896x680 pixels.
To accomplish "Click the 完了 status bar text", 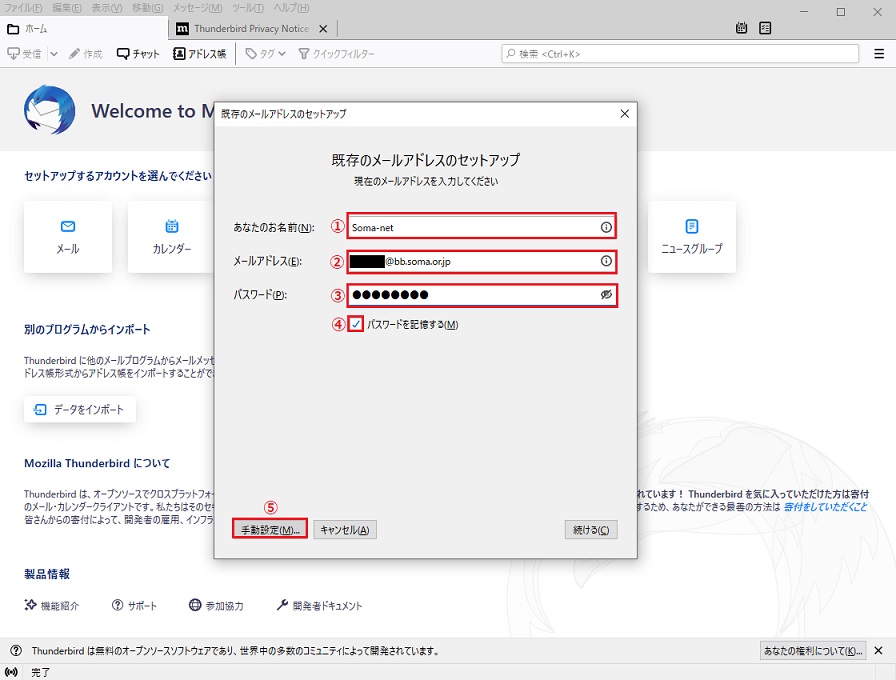I will click(x=41, y=673).
